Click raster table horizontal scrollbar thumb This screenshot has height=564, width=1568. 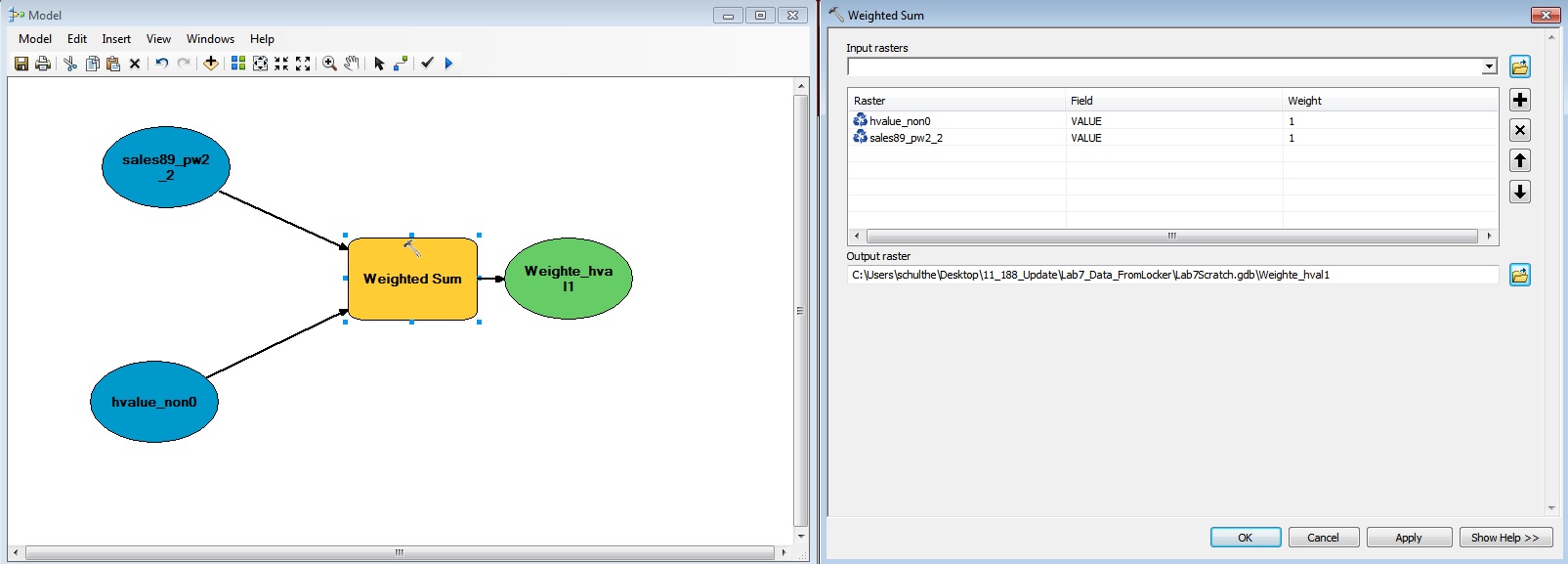coord(1171,236)
